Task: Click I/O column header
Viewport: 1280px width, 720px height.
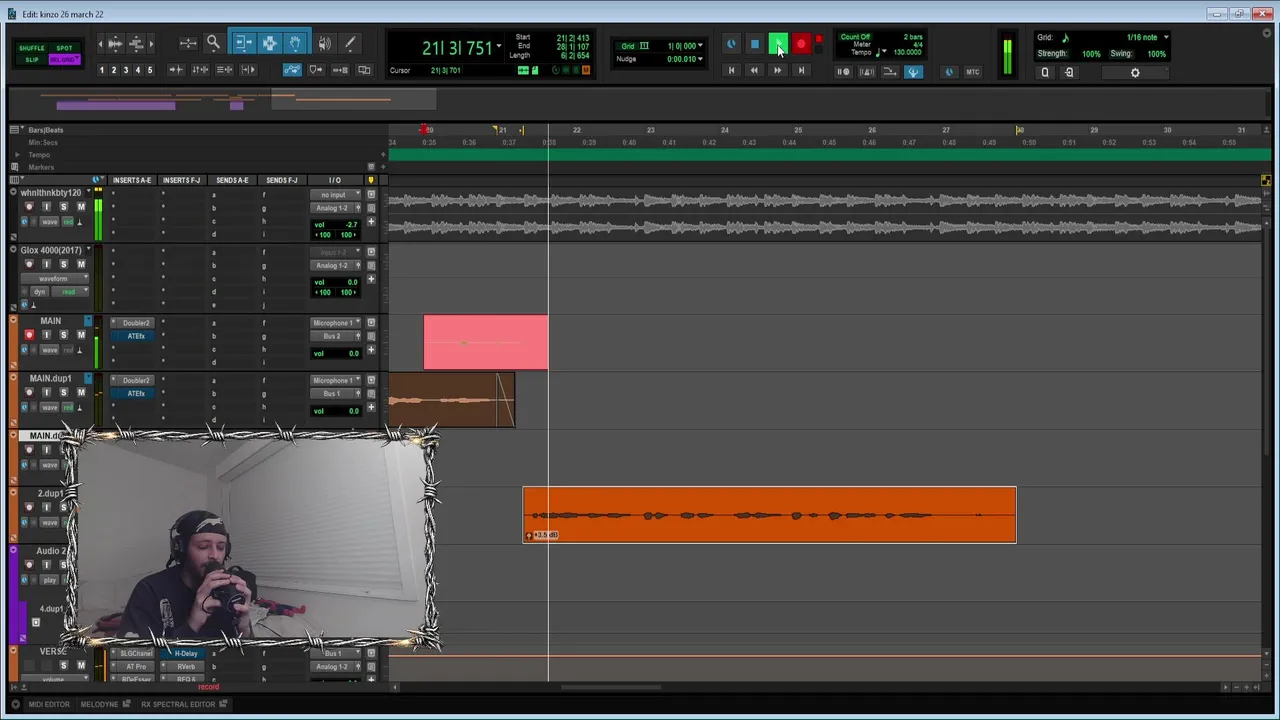Action: tap(334, 180)
